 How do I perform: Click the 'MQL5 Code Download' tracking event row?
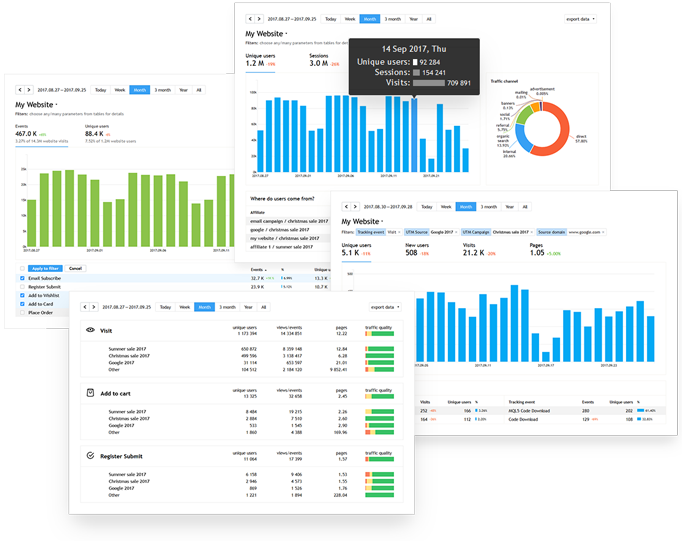(x=584, y=411)
